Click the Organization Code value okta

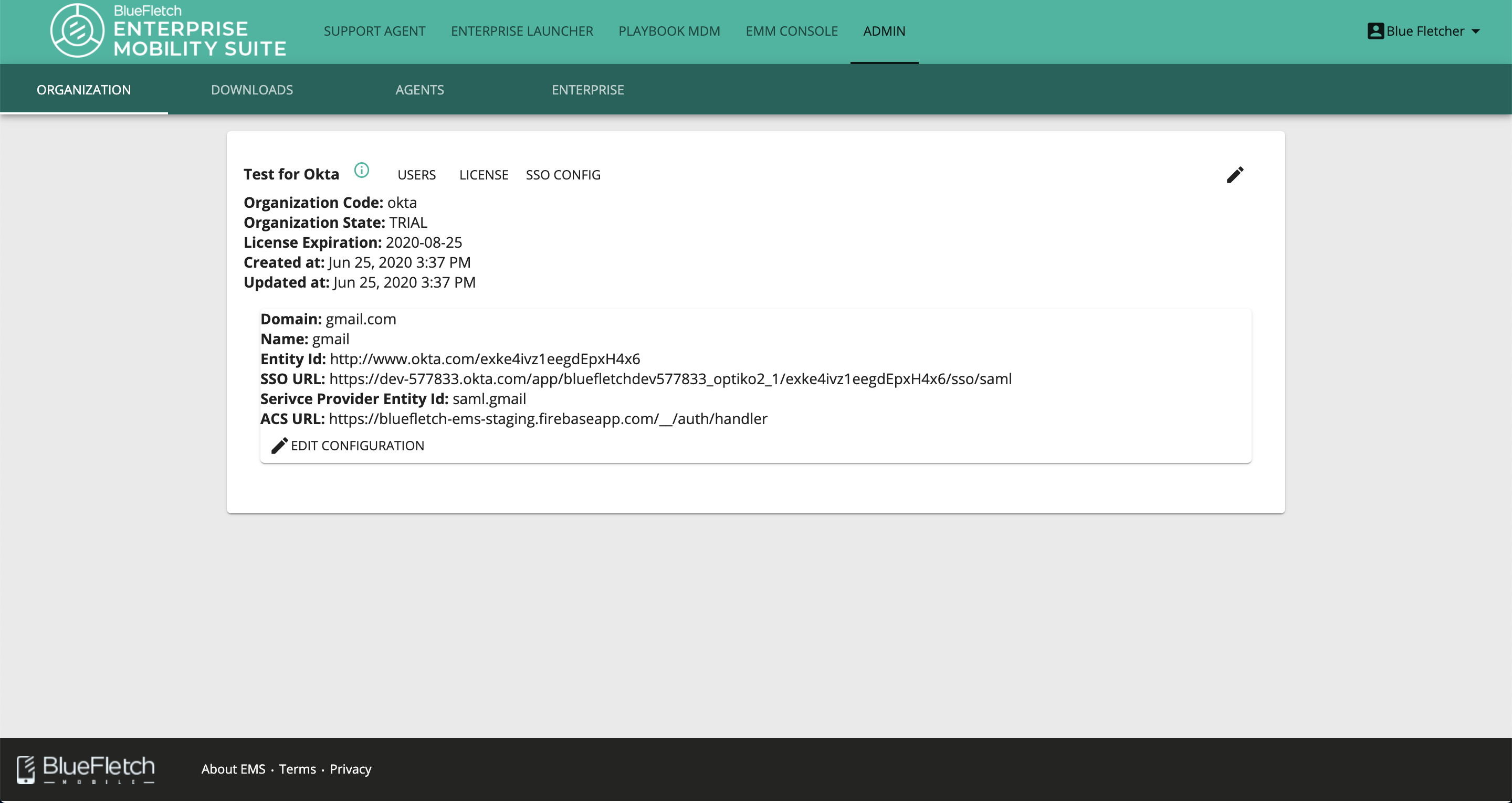pos(402,203)
